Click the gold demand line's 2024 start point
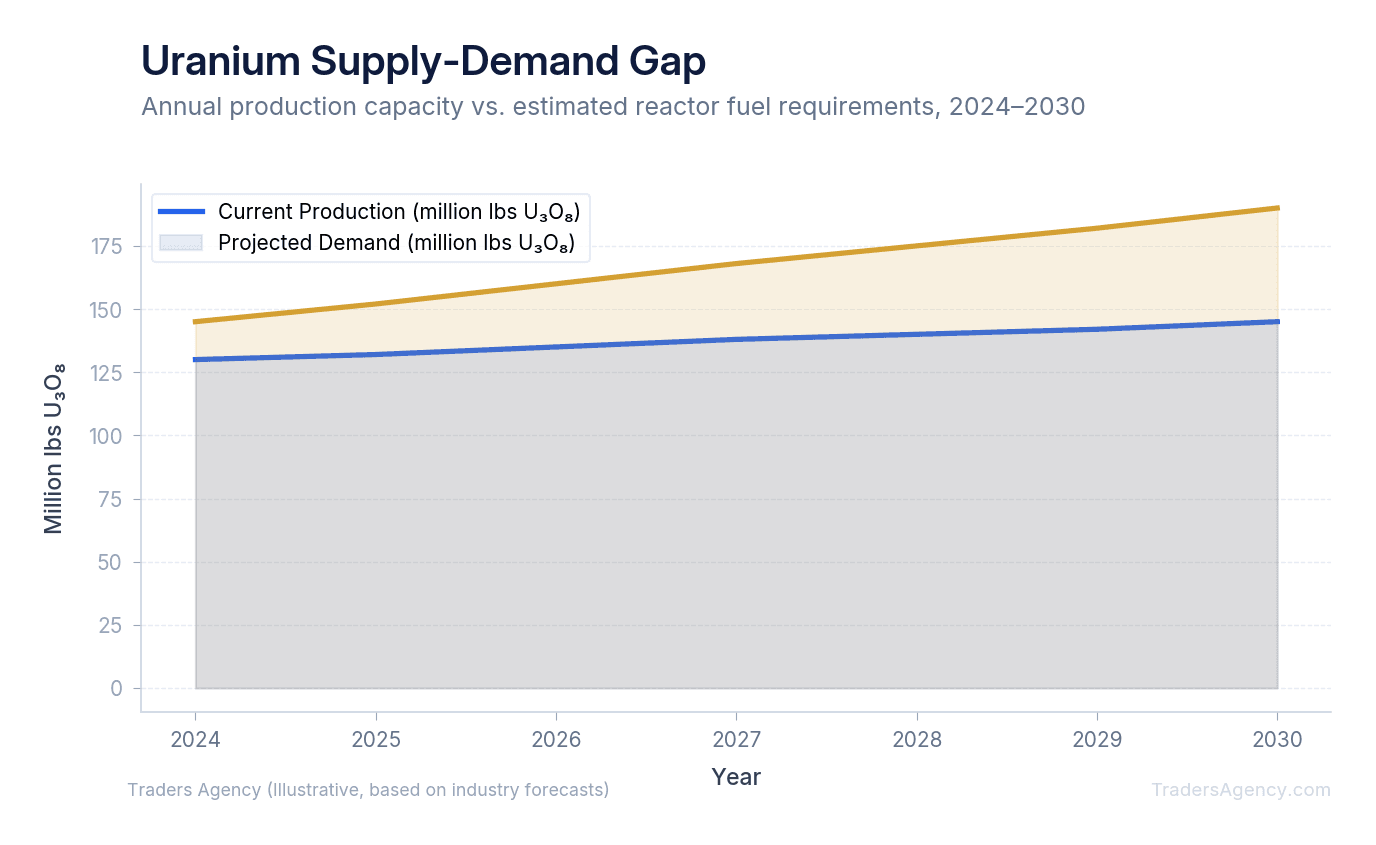 click(195, 322)
